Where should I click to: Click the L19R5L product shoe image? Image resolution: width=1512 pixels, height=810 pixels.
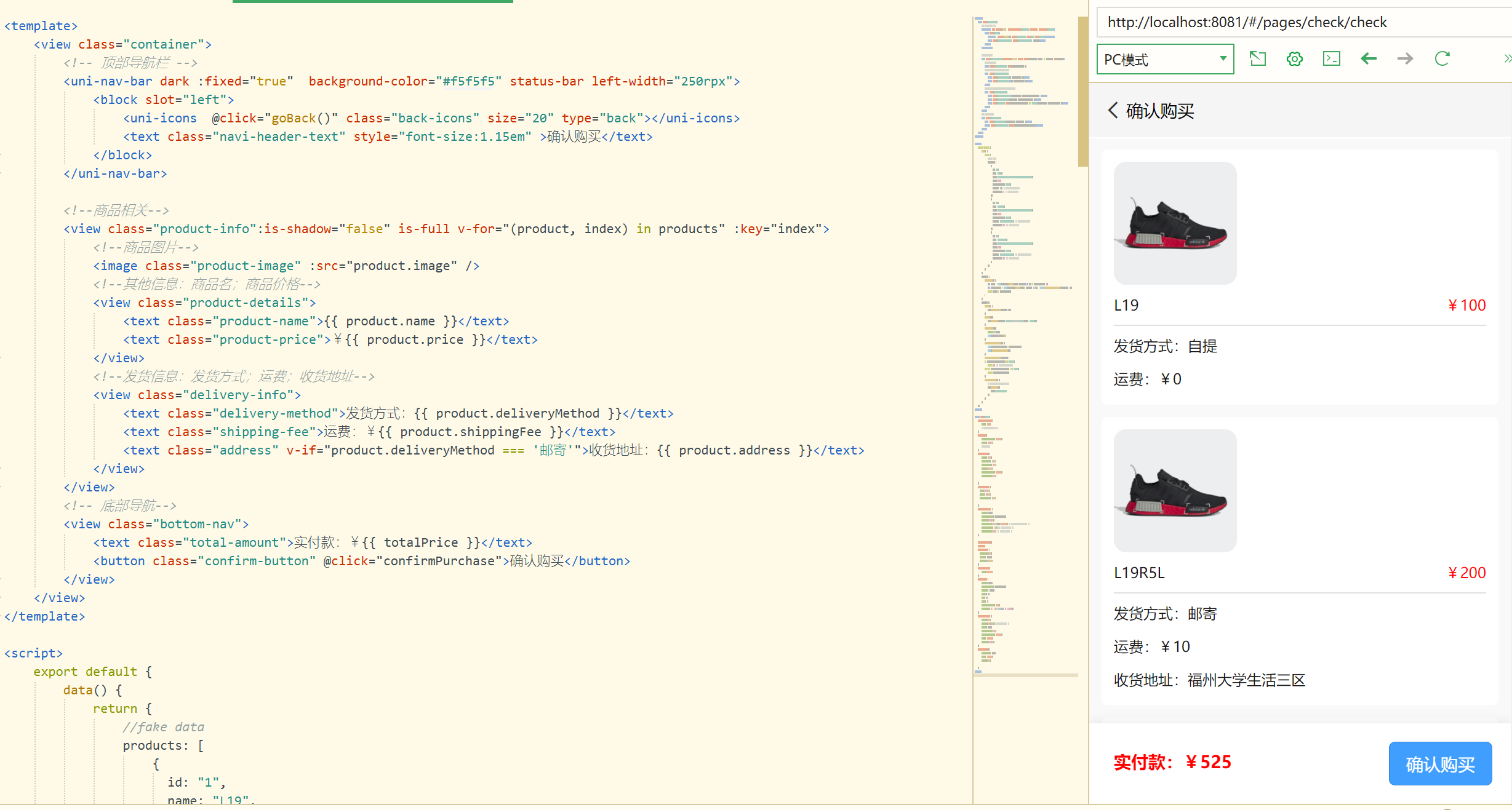pyautogui.click(x=1175, y=491)
